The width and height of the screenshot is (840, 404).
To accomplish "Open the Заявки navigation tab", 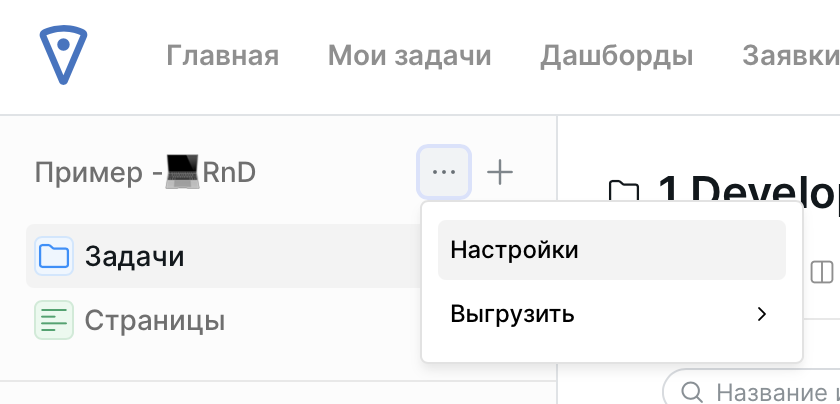I will 790,56.
